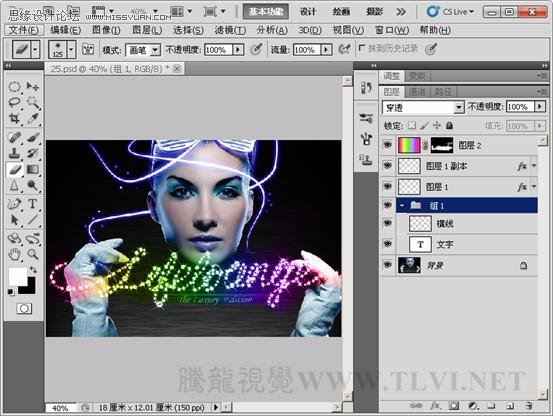Select the Path Selection tool
The width and height of the screenshot is (553, 416).
click(14, 220)
